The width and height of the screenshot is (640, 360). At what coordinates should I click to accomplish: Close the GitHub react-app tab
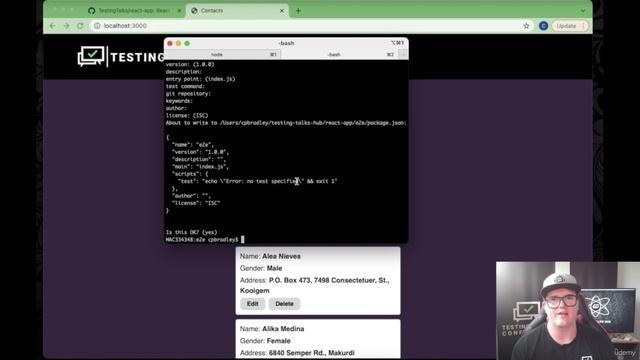179,11
